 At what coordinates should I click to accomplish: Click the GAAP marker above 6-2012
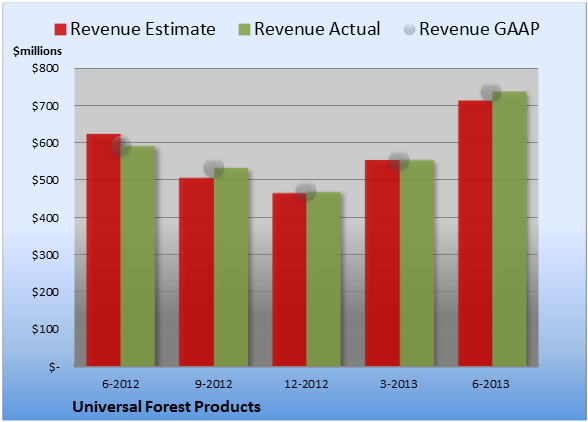121,146
